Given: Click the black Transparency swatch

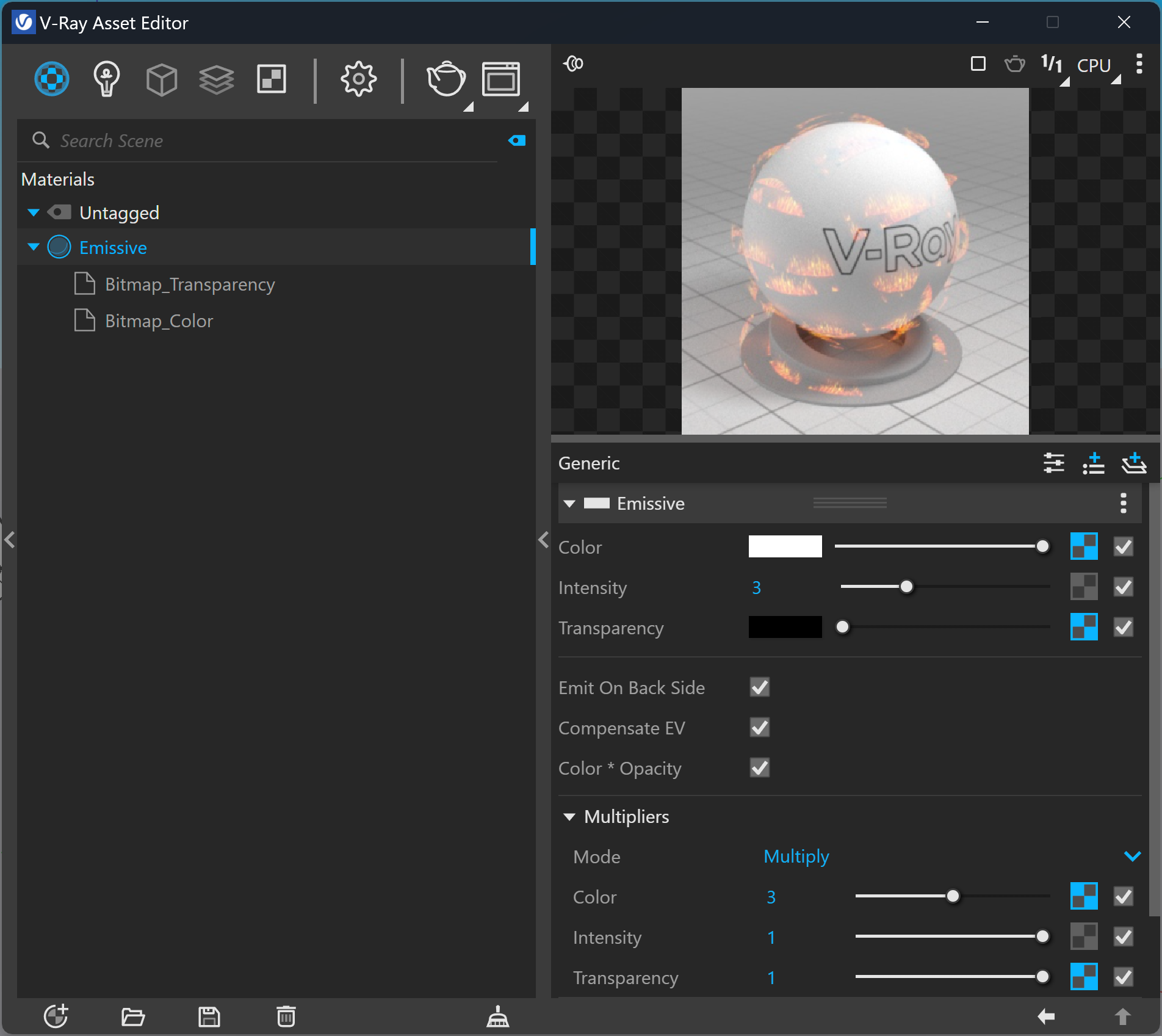Looking at the screenshot, I should point(785,627).
